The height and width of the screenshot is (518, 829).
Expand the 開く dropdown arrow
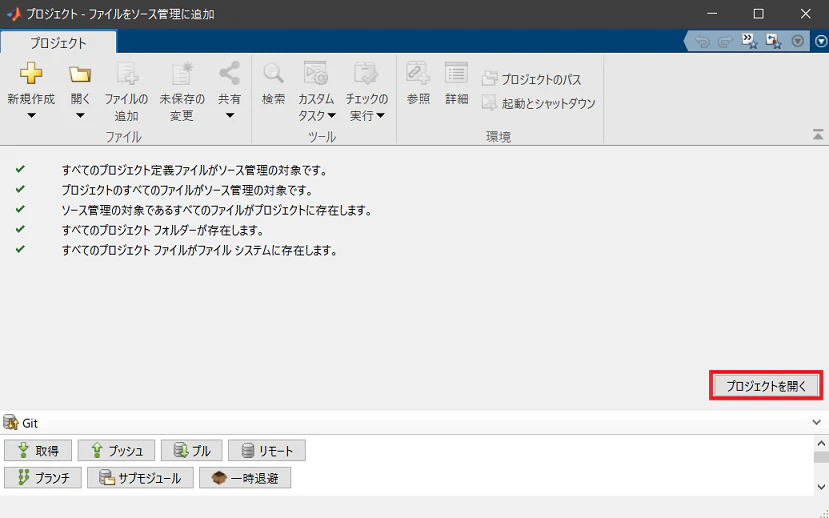pos(80,116)
